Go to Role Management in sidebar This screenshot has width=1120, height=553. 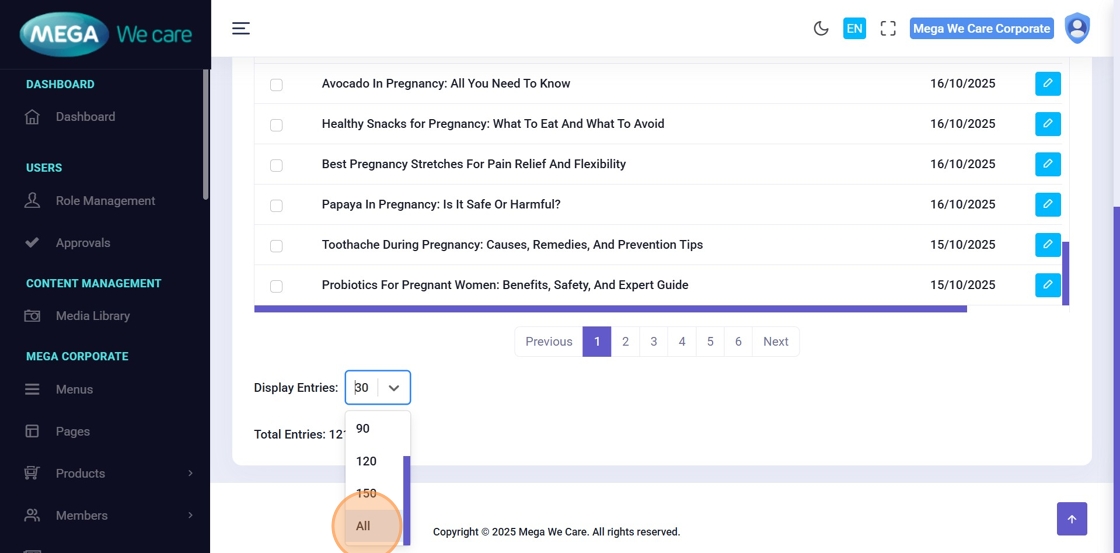click(105, 201)
